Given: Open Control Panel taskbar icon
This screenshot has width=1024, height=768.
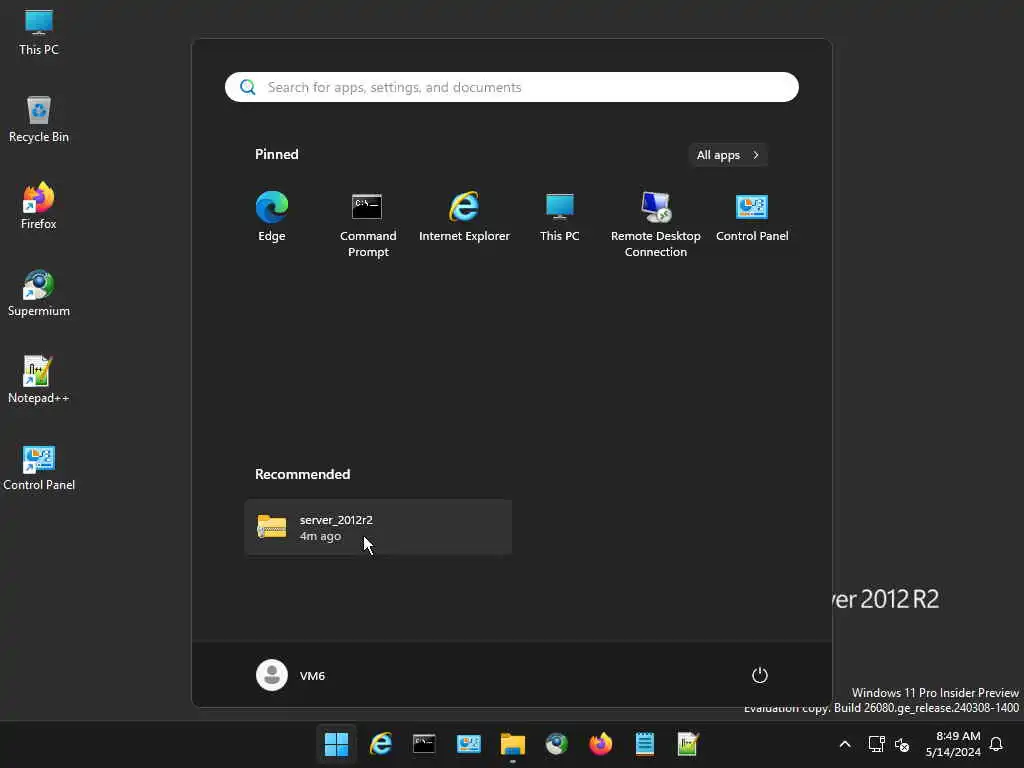Looking at the screenshot, I should tap(469, 744).
